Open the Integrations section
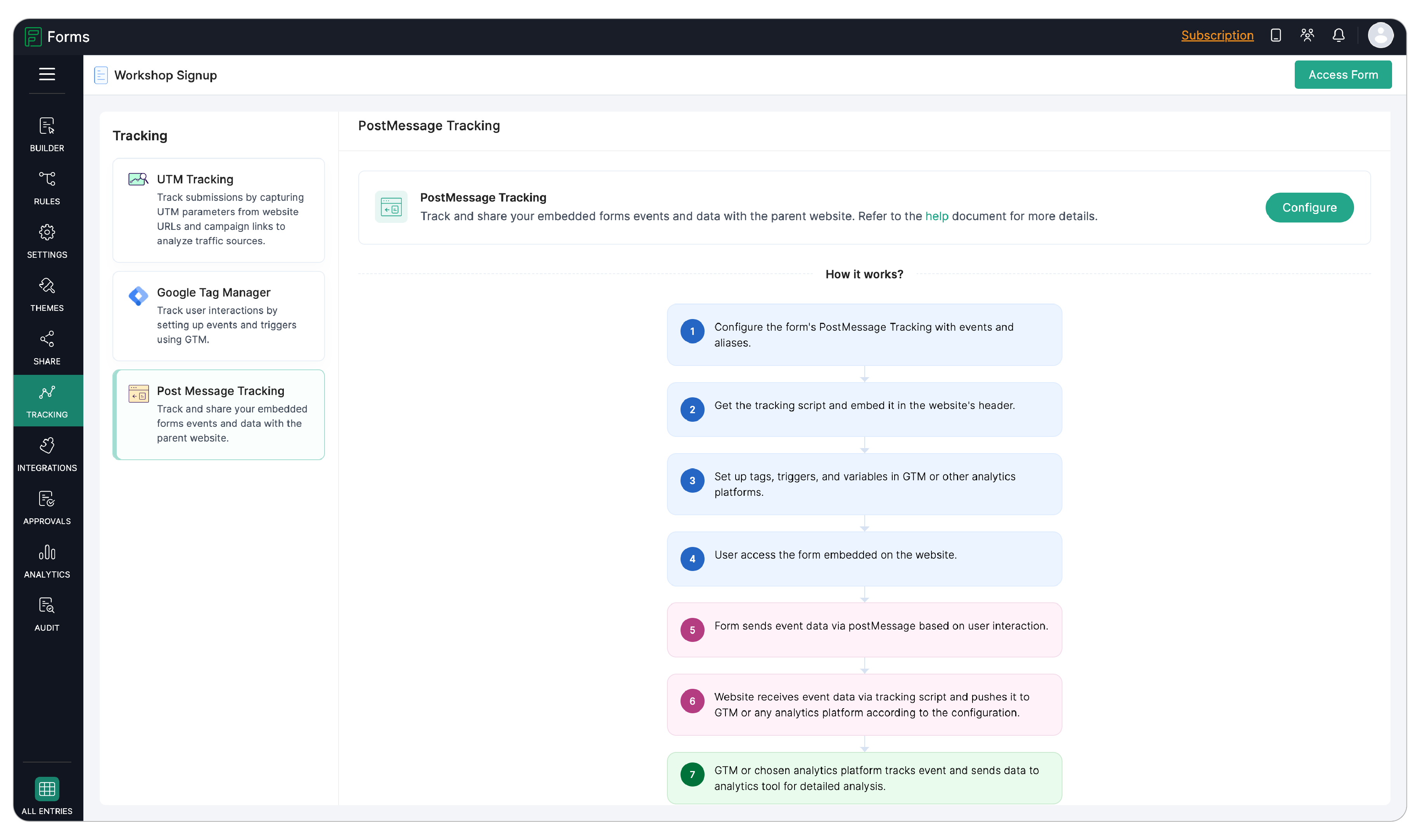Image resolution: width=1420 pixels, height=840 pixels. click(x=47, y=454)
